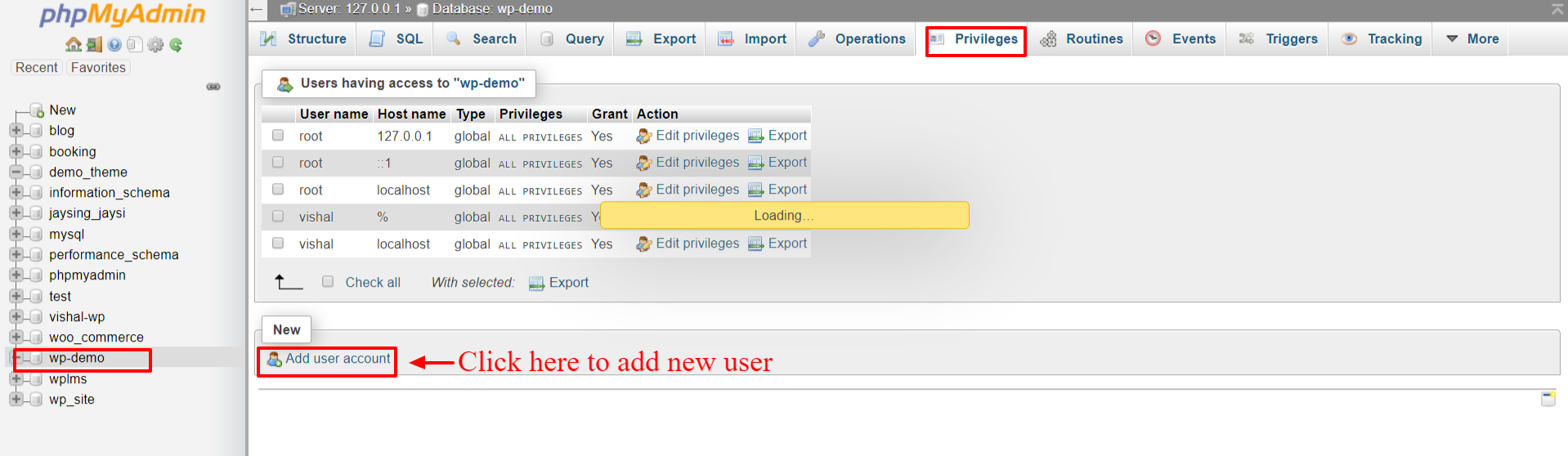This screenshot has width=1568, height=456.
Task: Reload navigation panel with green arrow icon
Action: 176,45
